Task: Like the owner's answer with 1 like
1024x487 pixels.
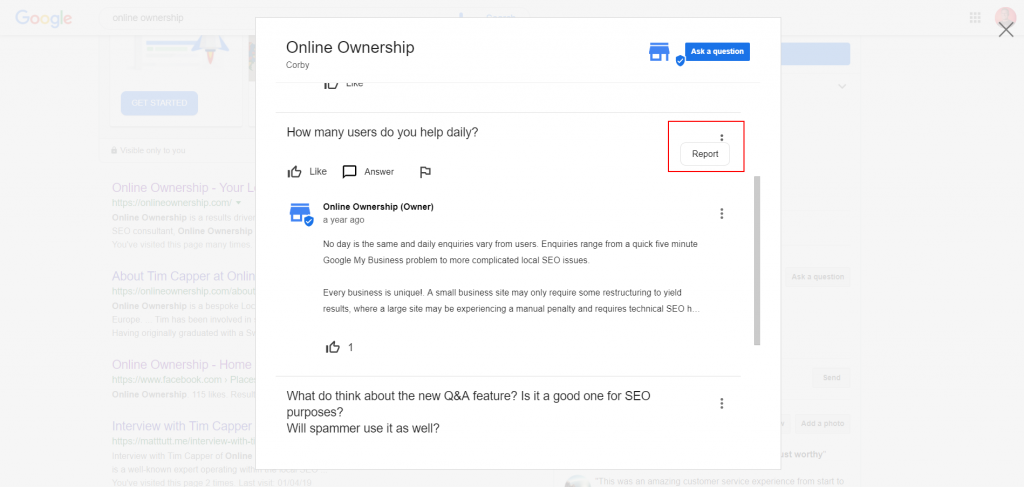Action: click(333, 347)
